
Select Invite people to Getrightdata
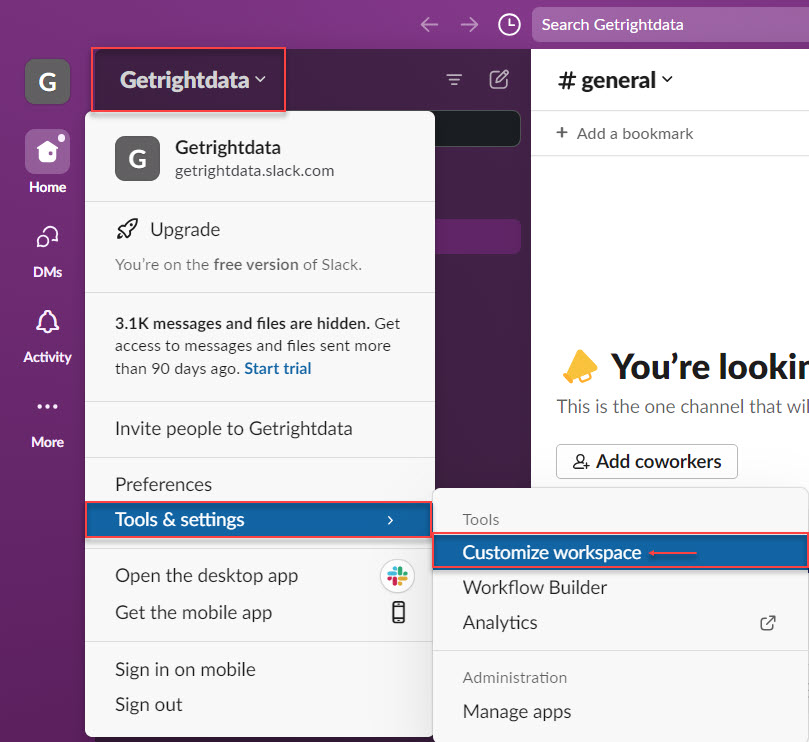coord(260,429)
